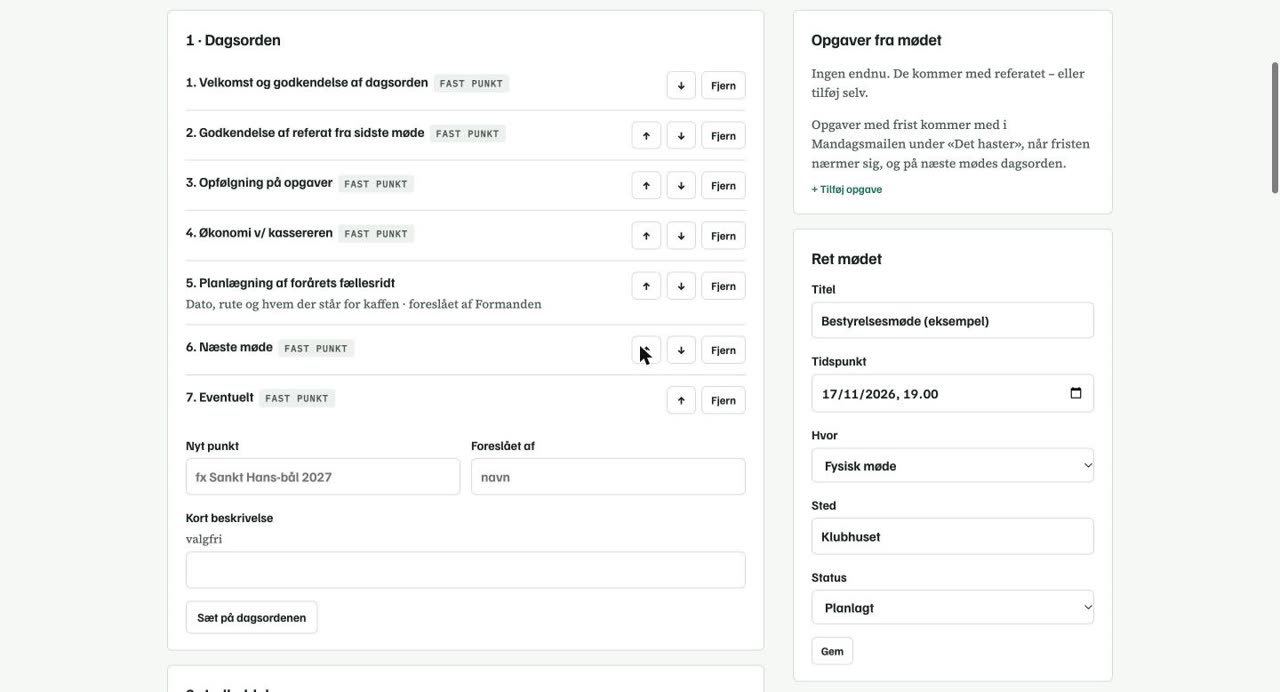Click the "Ingen endnu" paragraph
The image size is (1280, 692).
948,83
